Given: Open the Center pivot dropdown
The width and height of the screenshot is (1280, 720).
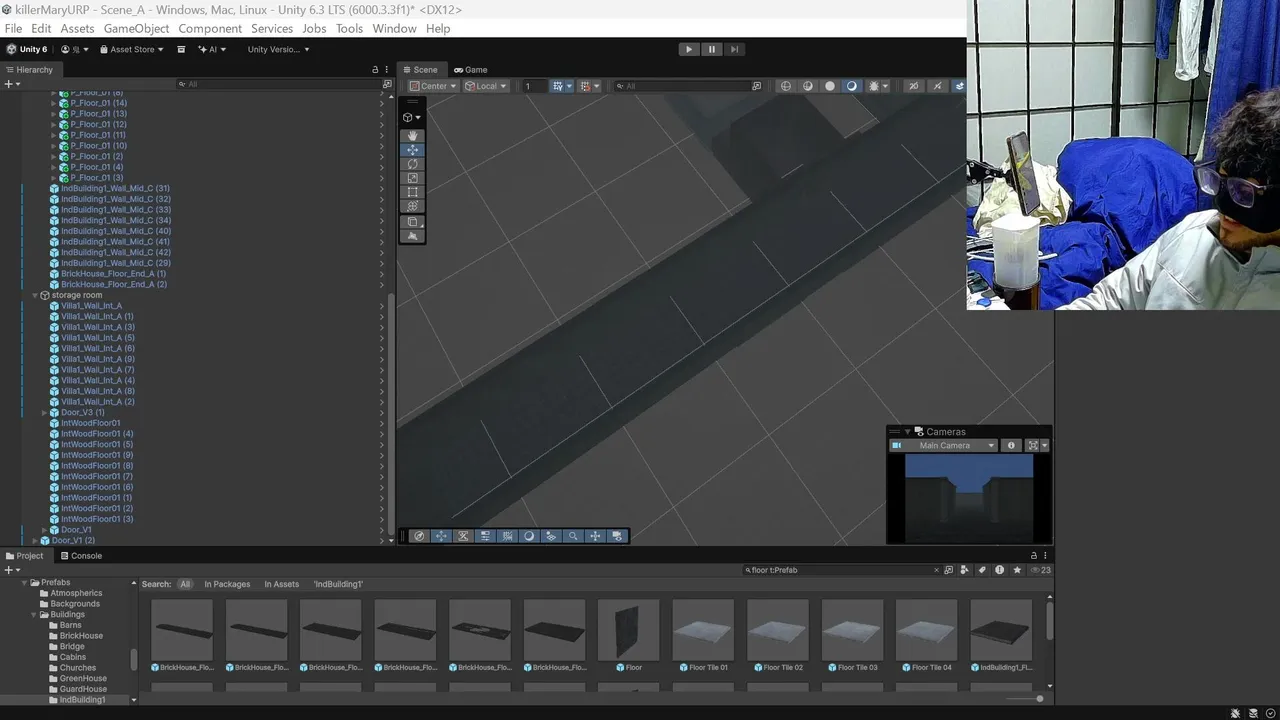Looking at the screenshot, I should [433, 86].
